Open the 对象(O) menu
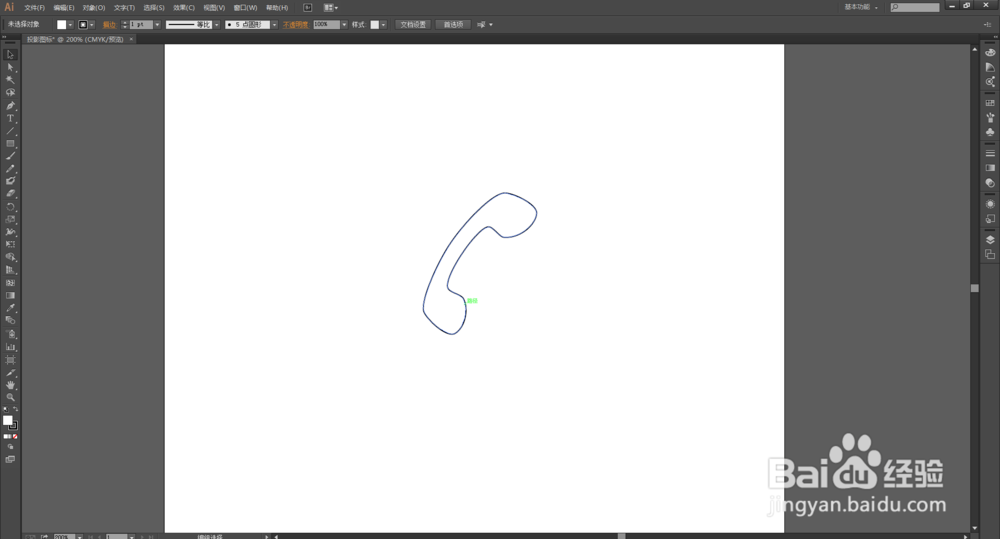 (x=94, y=8)
